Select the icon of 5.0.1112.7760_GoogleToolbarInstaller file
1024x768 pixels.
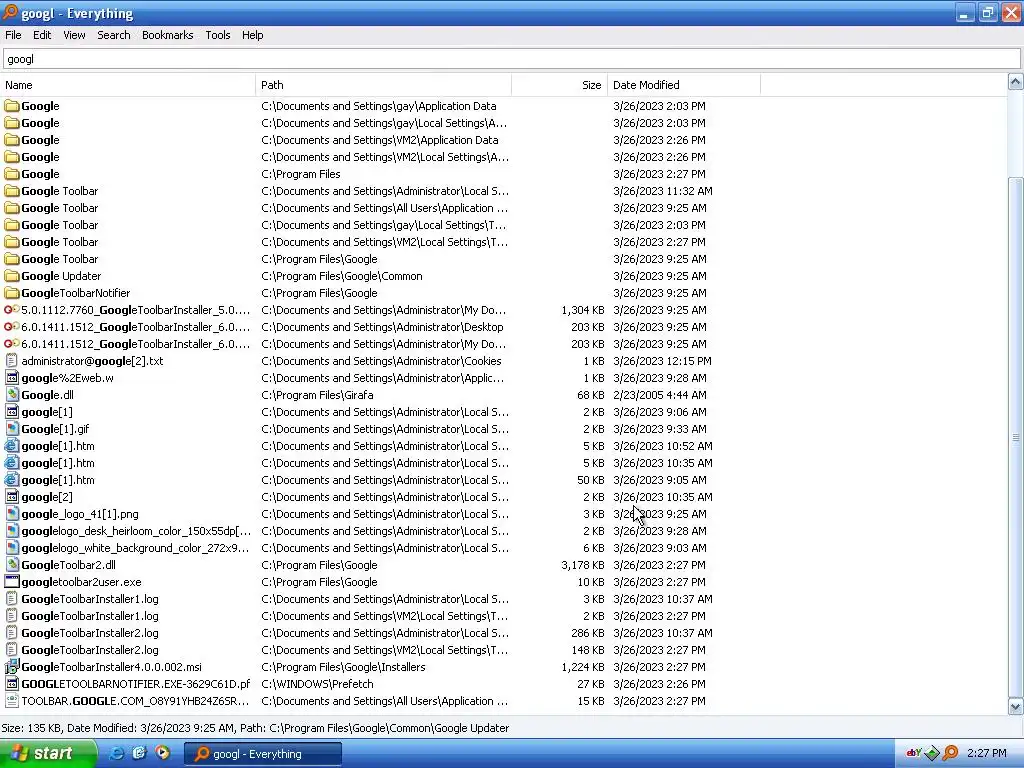(12, 310)
